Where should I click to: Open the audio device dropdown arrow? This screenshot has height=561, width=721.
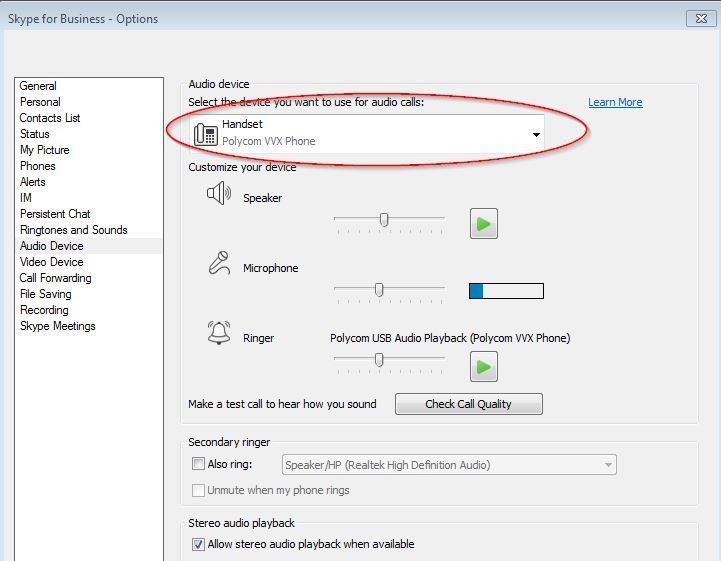pos(536,135)
